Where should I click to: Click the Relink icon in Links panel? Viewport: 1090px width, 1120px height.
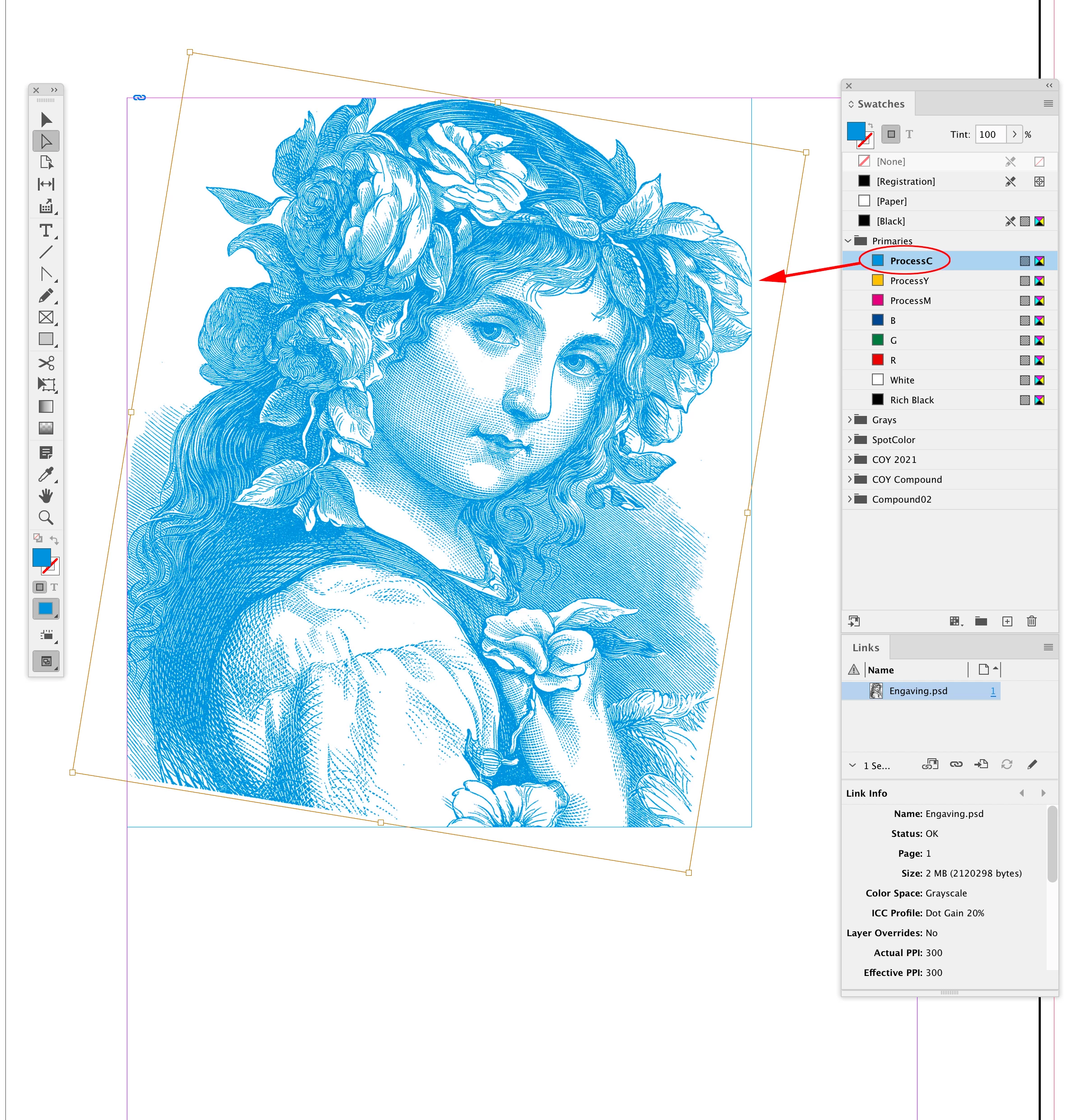coord(956,765)
